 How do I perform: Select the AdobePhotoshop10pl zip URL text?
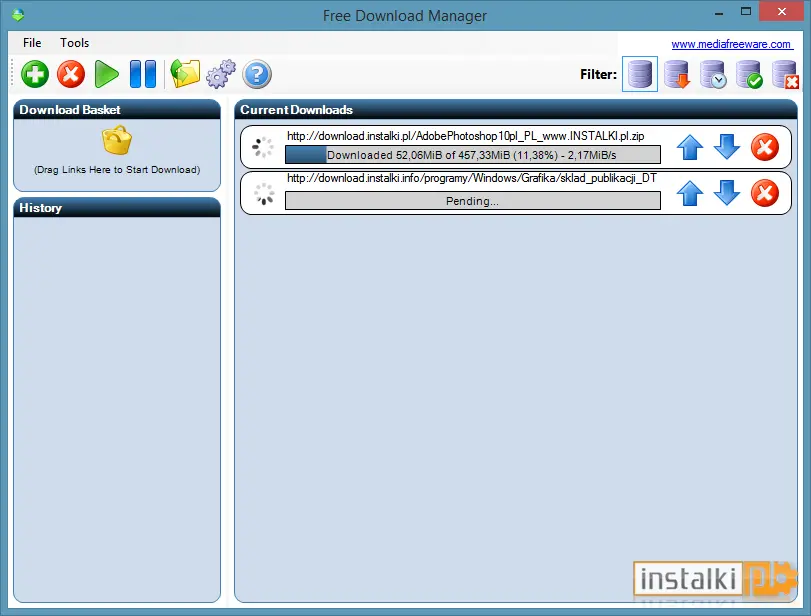pyautogui.click(x=465, y=136)
